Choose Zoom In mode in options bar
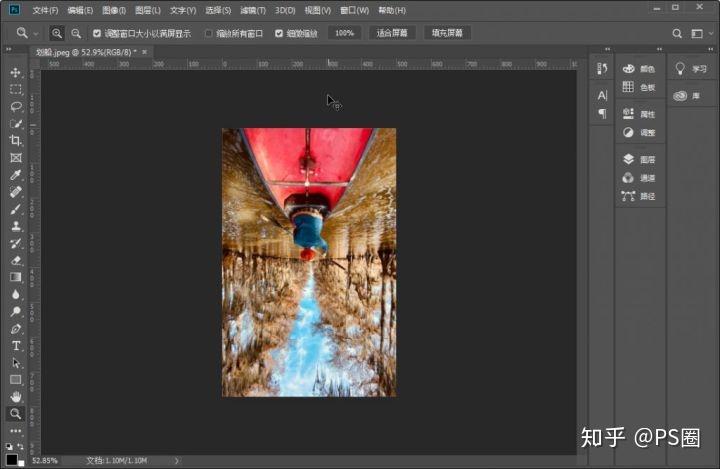The image size is (720, 469). tap(56, 33)
